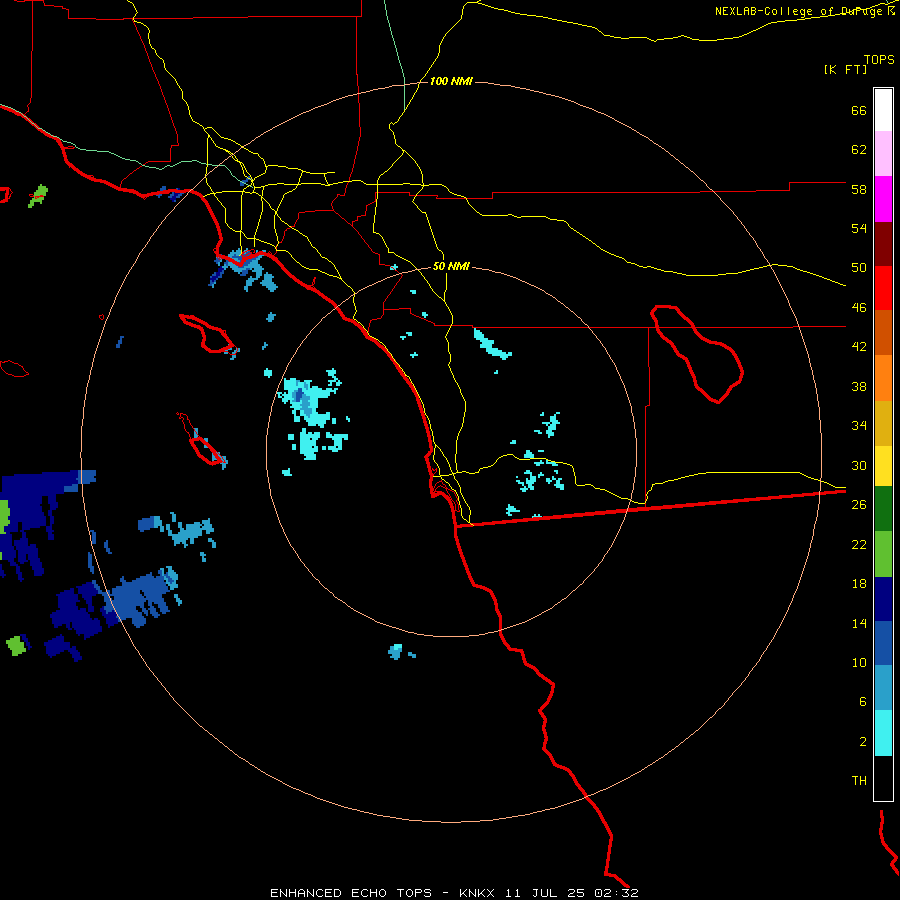Viewport: 900px width, 900px height.
Task: Click the '10' legend value label
Action: click(859, 662)
